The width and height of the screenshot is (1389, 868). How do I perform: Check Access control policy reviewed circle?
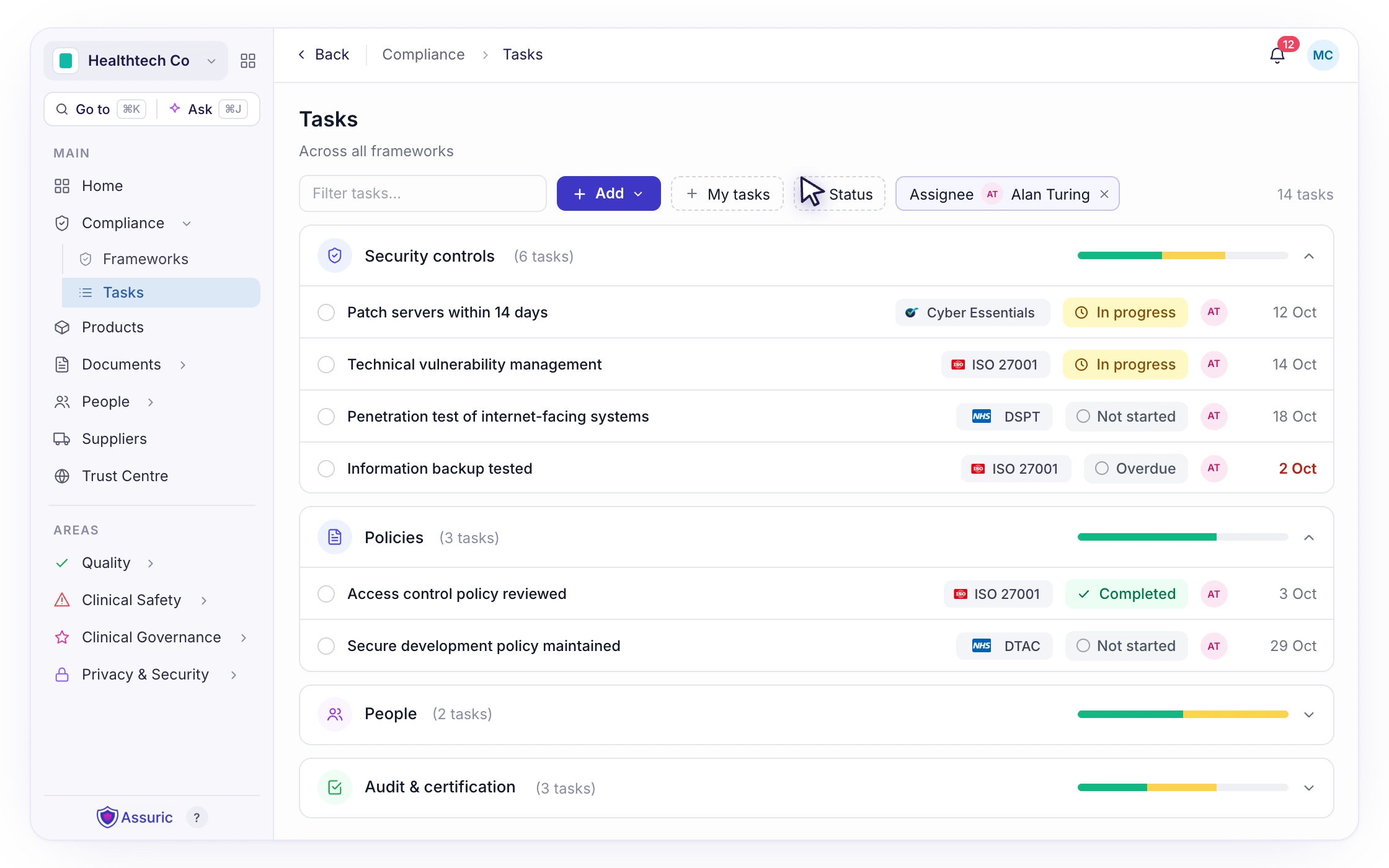326,594
